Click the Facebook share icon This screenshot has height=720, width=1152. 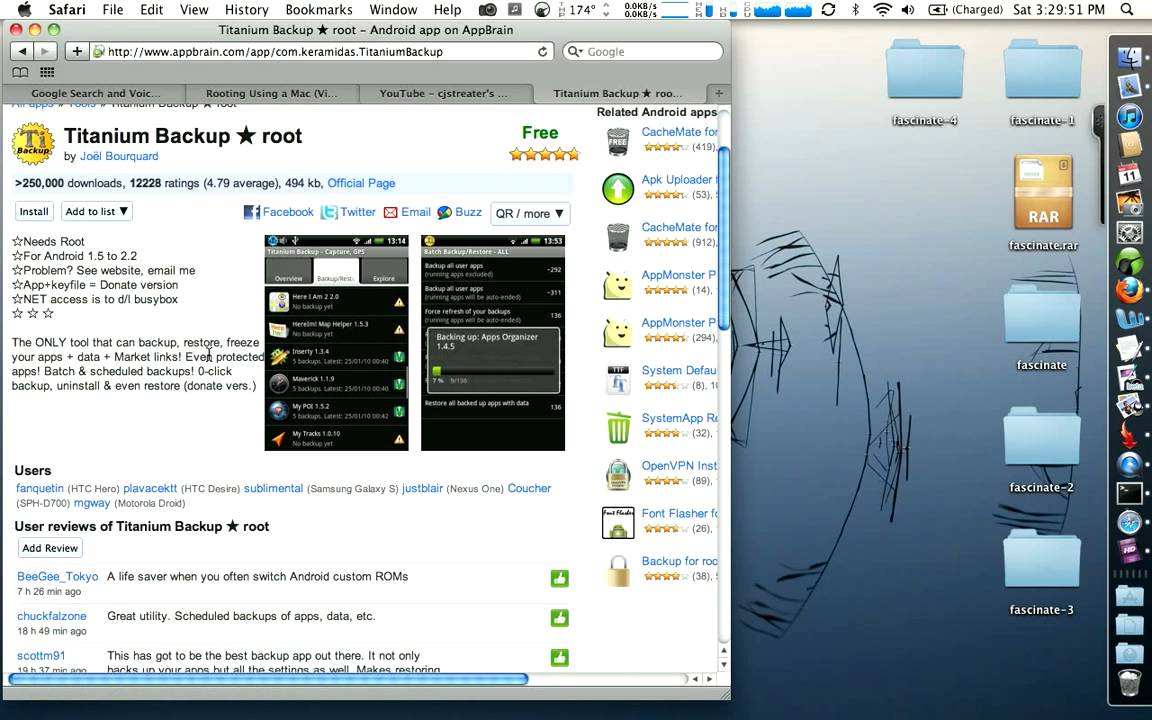tap(251, 212)
